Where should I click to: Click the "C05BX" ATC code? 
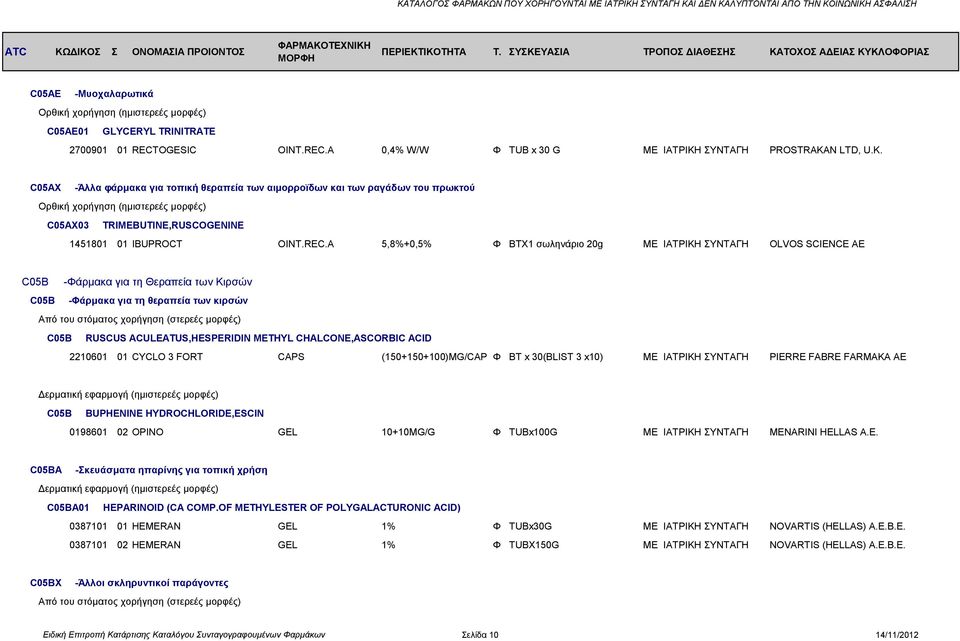coord(46,583)
